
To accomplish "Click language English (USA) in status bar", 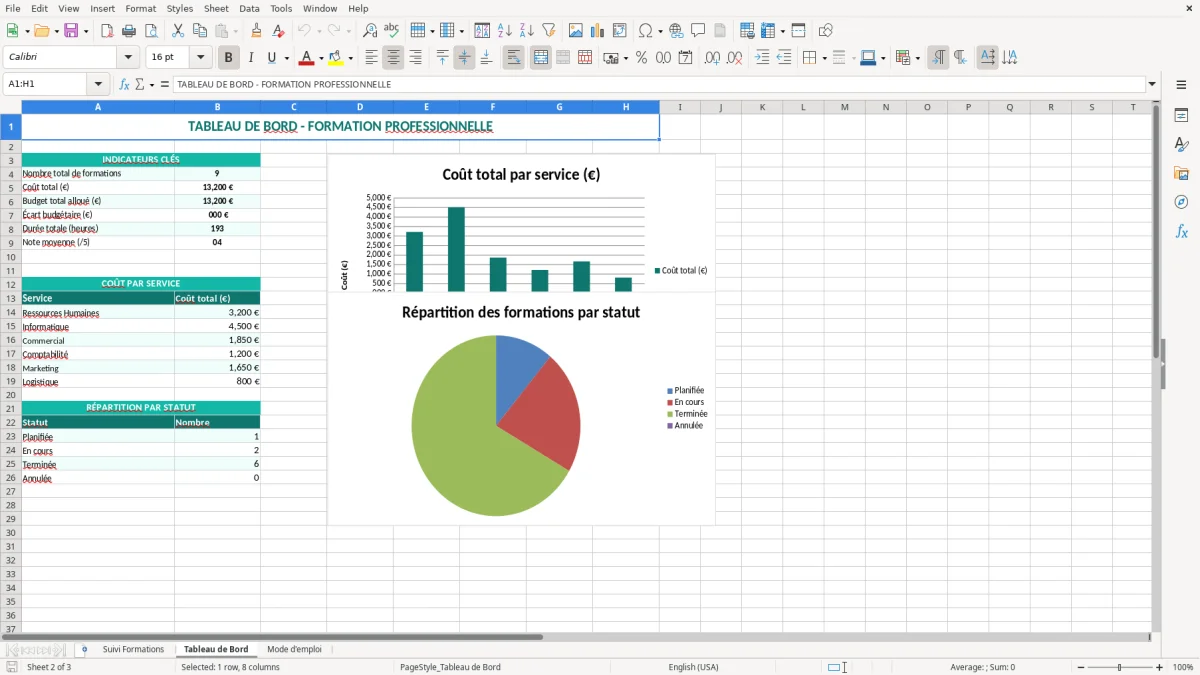I will (x=693, y=667).
